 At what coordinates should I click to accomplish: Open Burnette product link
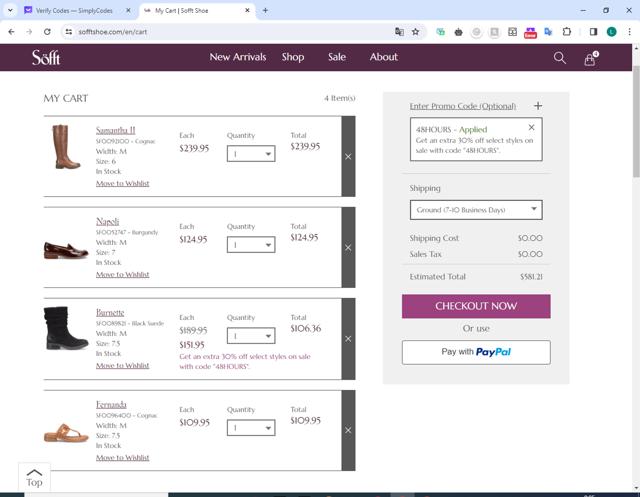pyautogui.click(x=110, y=313)
